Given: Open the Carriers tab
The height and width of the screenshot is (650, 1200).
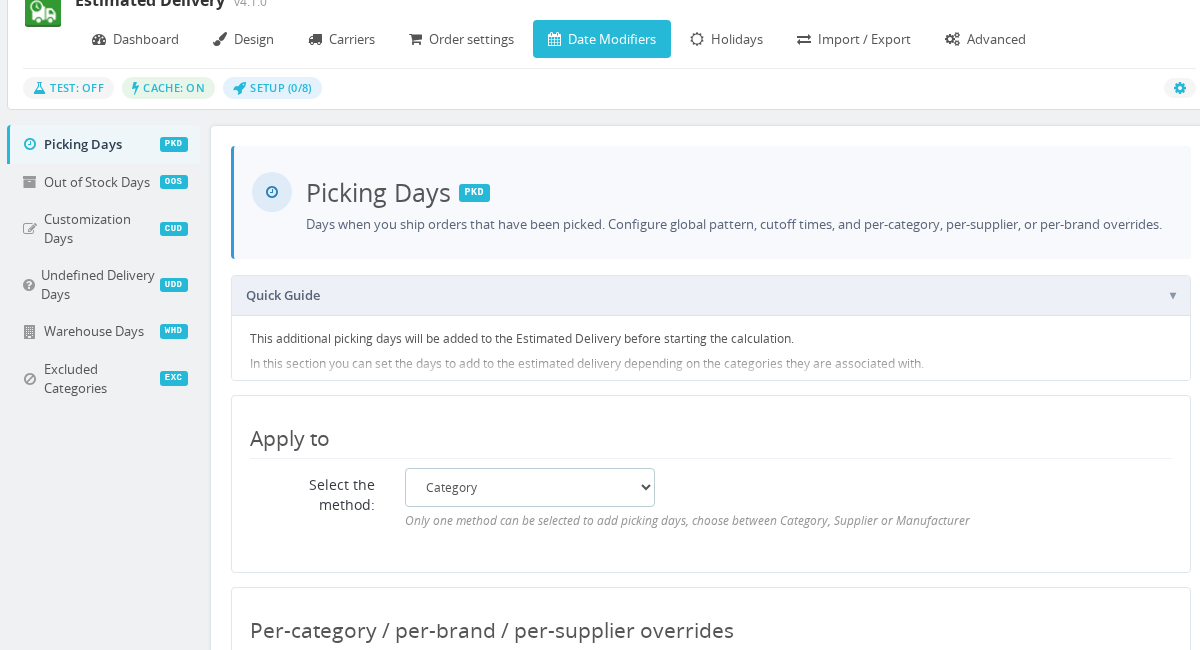Looking at the screenshot, I should pyautogui.click(x=341, y=39).
